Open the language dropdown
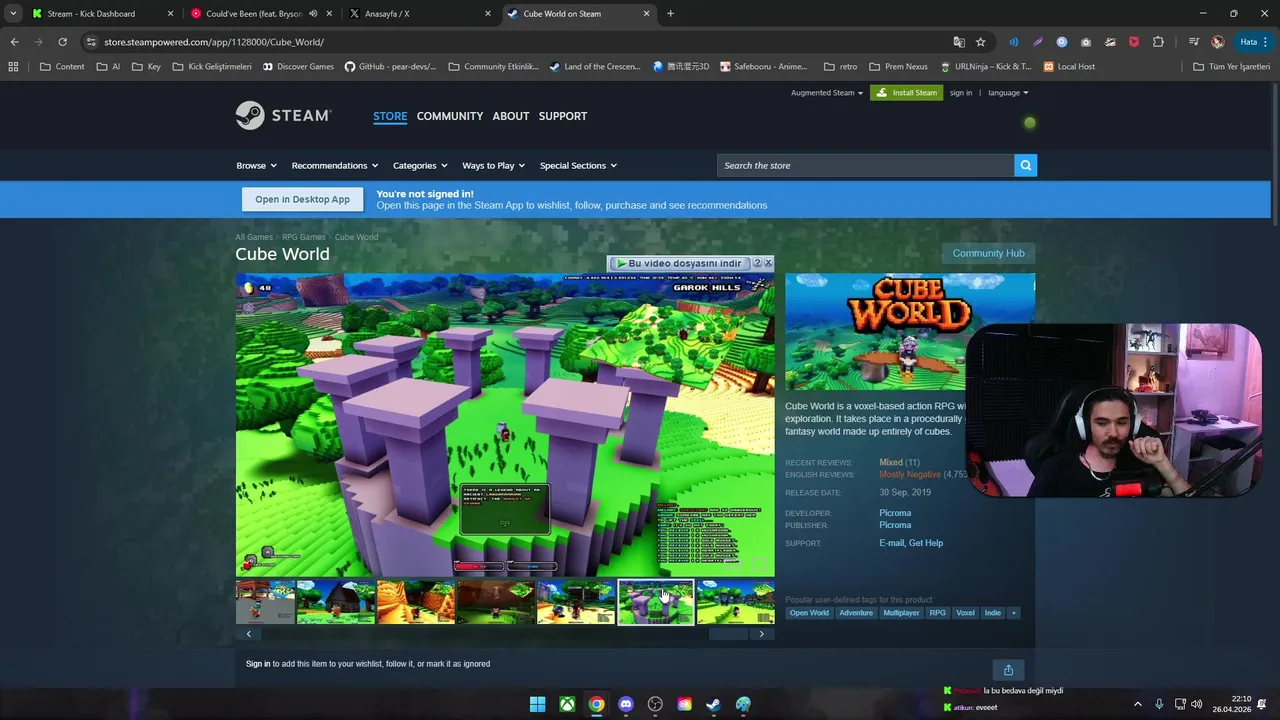This screenshot has height=720, width=1280. pos(1008,93)
